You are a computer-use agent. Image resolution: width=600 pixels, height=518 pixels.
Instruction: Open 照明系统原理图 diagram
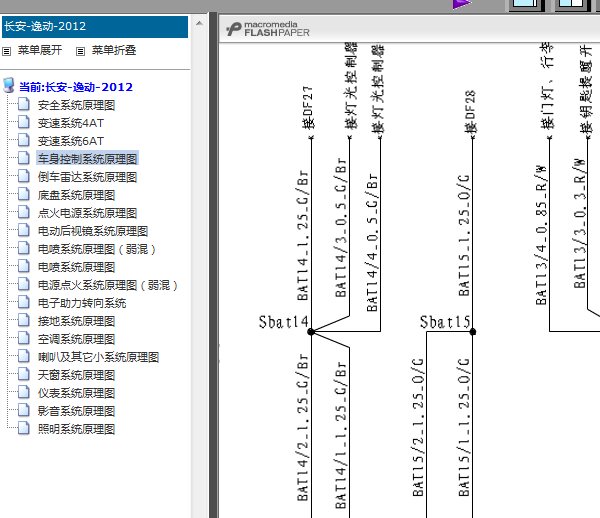[76, 429]
